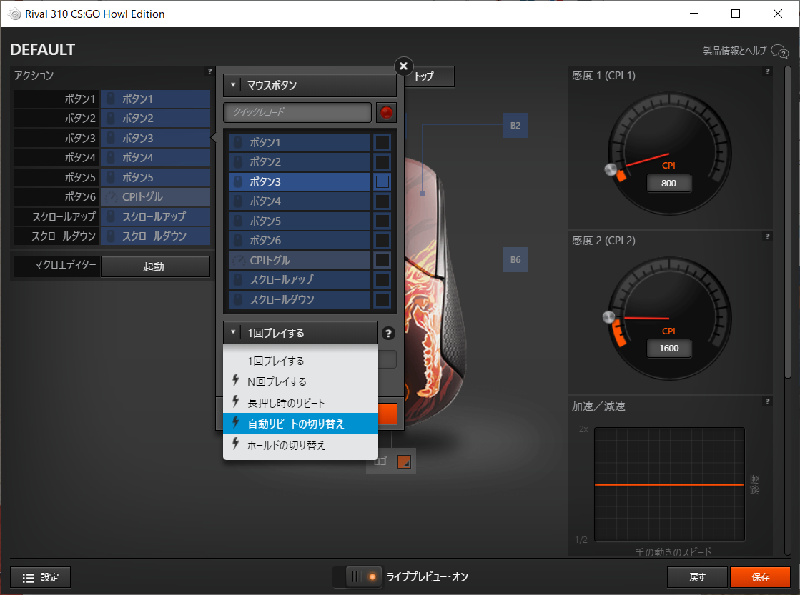Open help for the playback mode dropdown
The width and height of the screenshot is (800, 595).
tap(388, 333)
